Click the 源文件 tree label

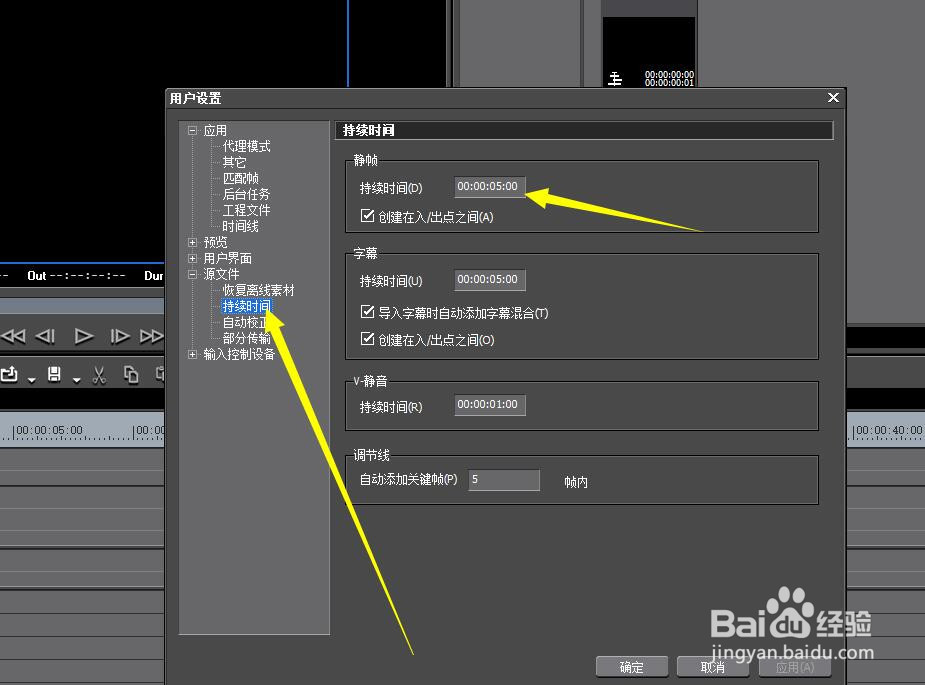221,274
